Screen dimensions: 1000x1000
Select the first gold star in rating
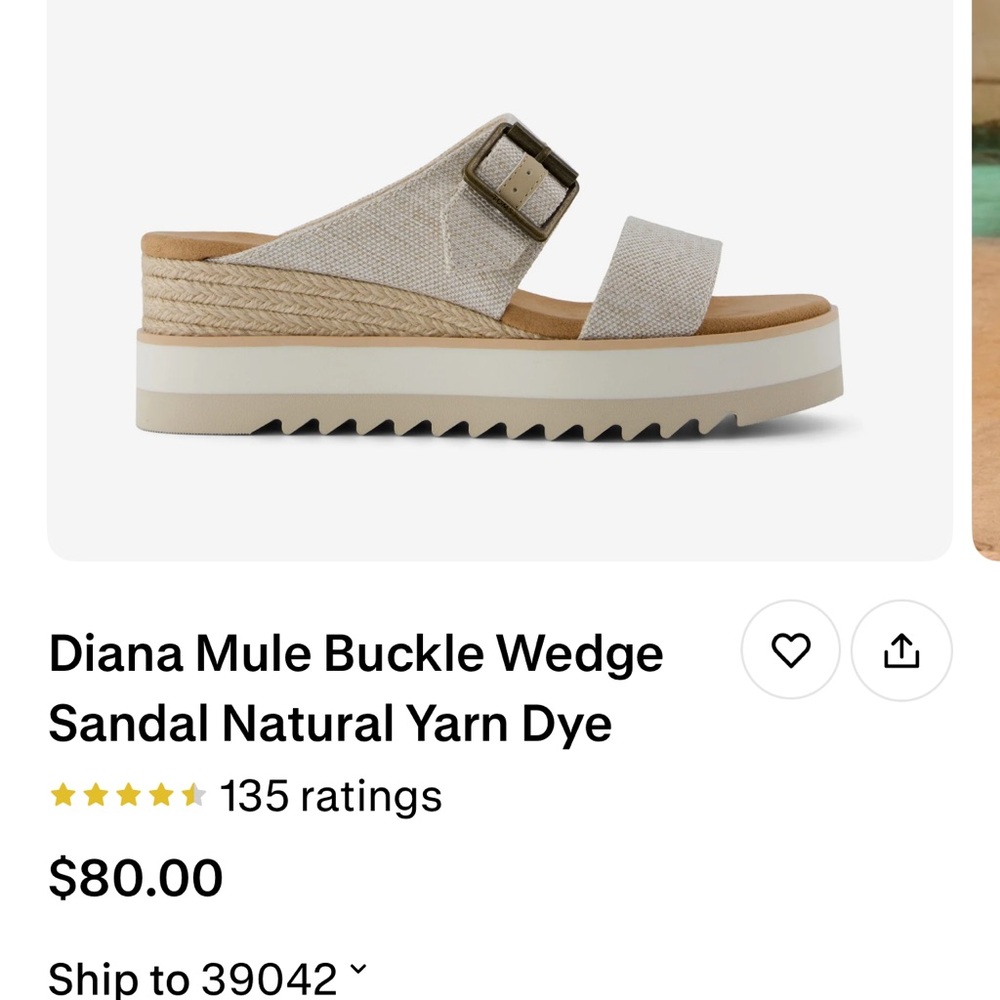click(x=63, y=795)
